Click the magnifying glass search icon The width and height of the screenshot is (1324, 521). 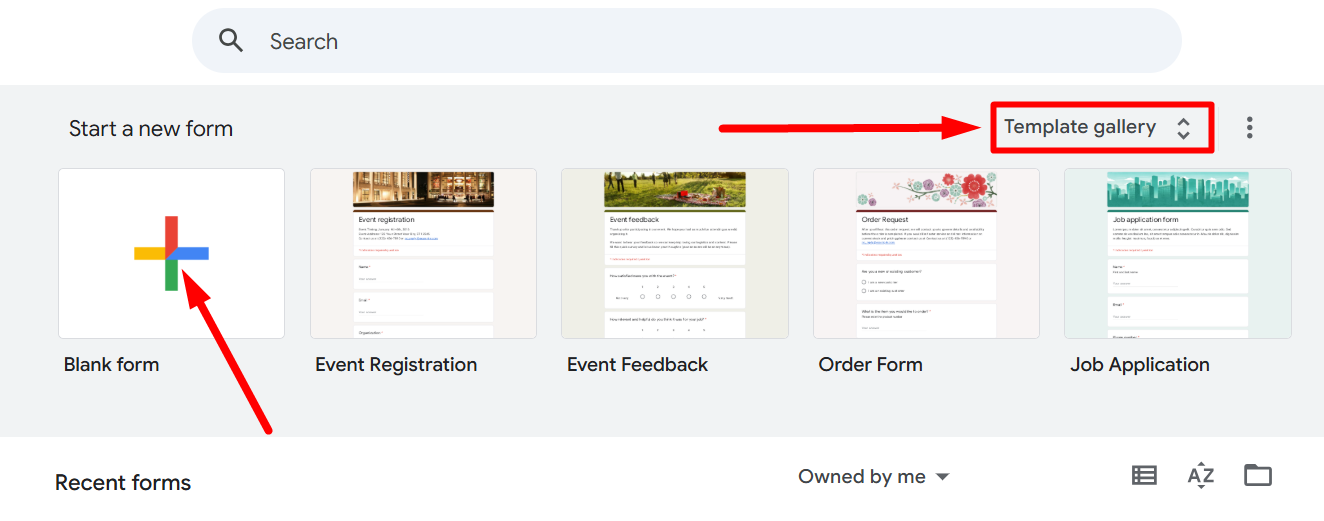pos(231,41)
